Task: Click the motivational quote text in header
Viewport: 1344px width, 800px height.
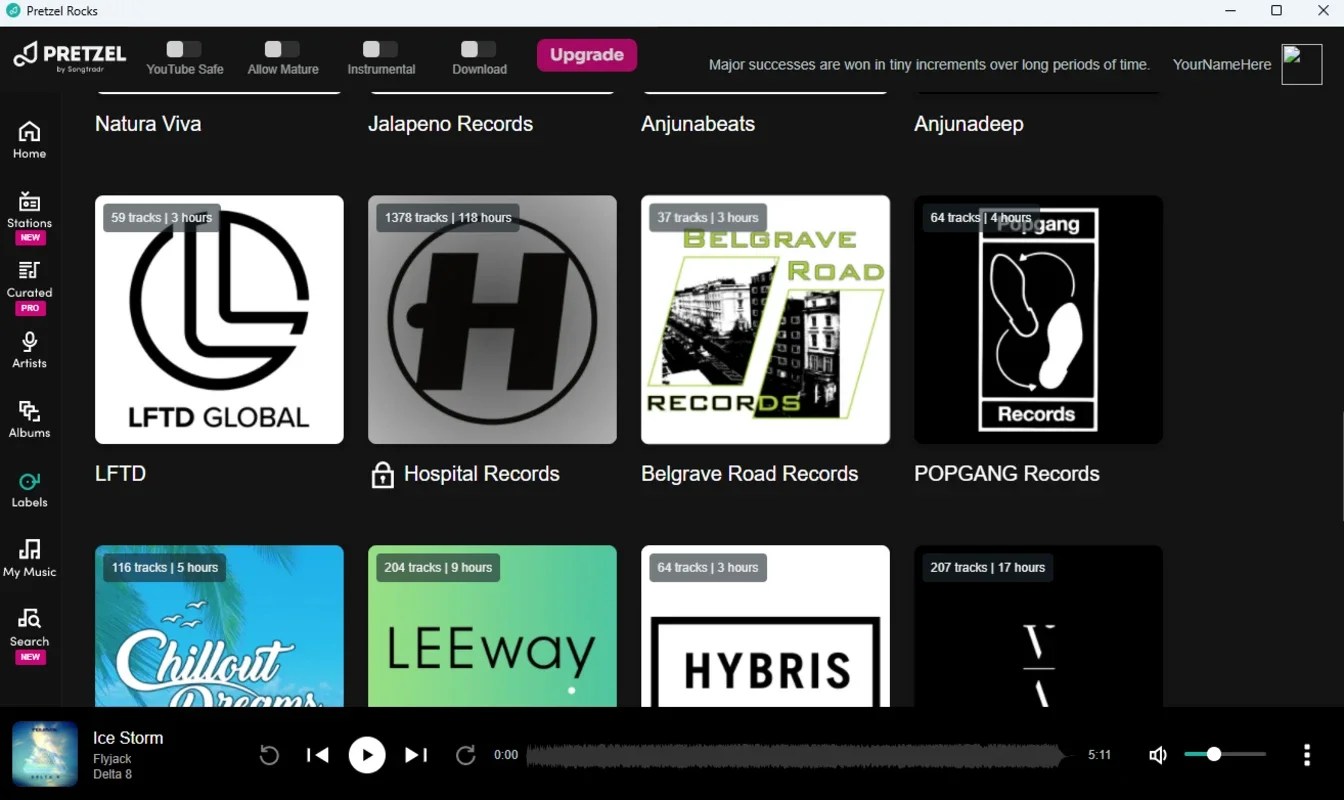Action: click(x=929, y=64)
